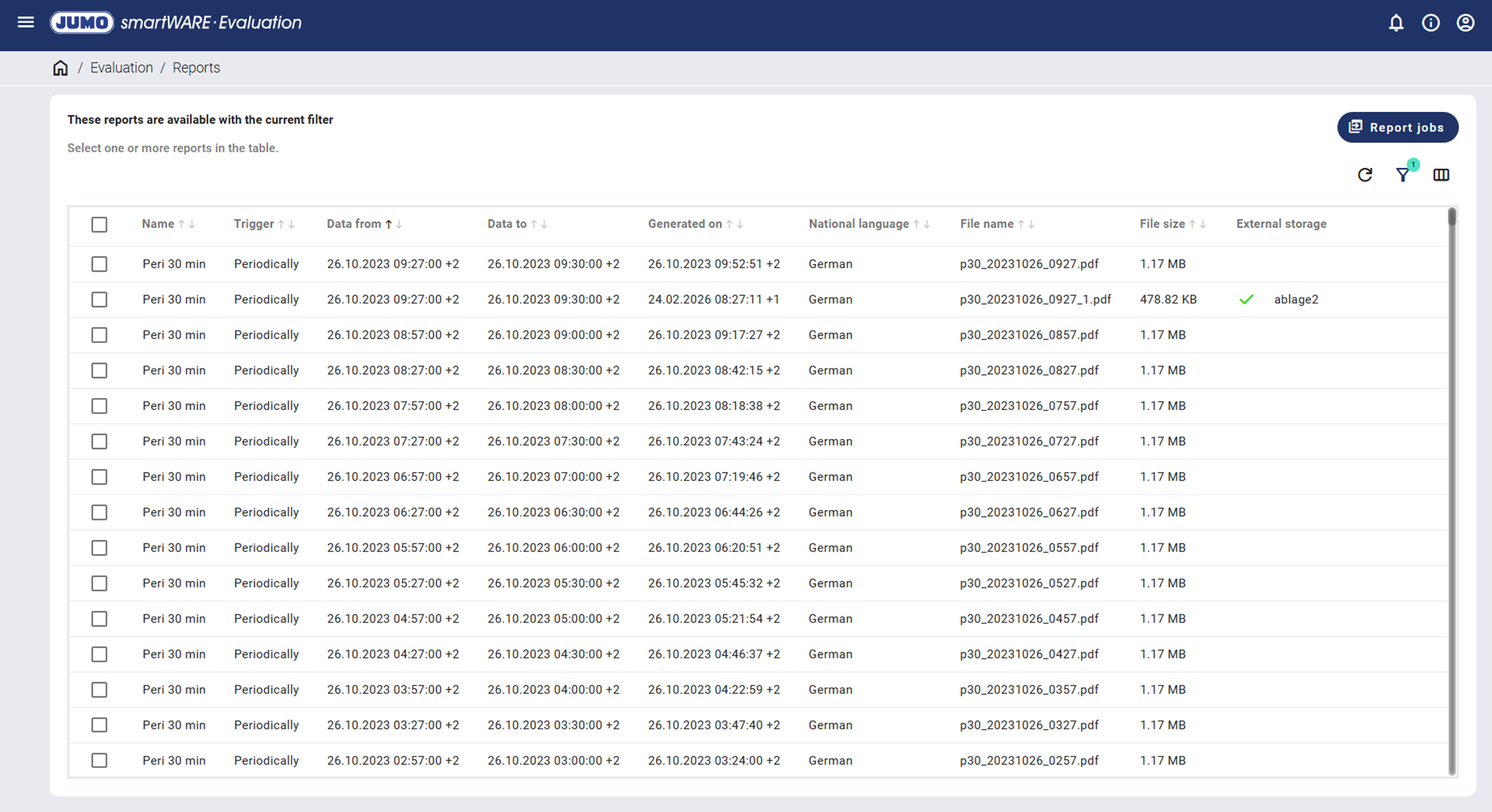
Task: Click the Reports breadcrumb item
Action: tap(196, 68)
